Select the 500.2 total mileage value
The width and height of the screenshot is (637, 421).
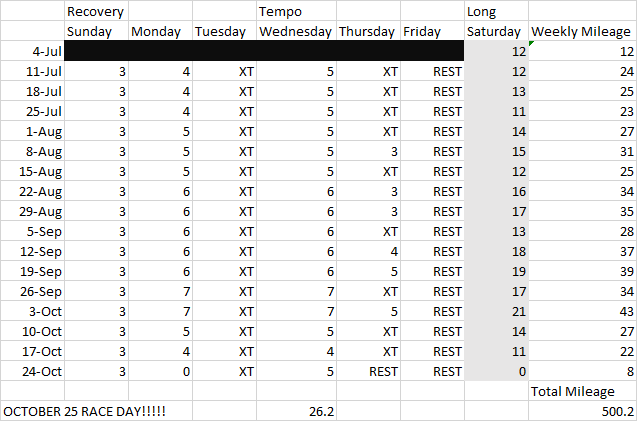click(582, 411)
